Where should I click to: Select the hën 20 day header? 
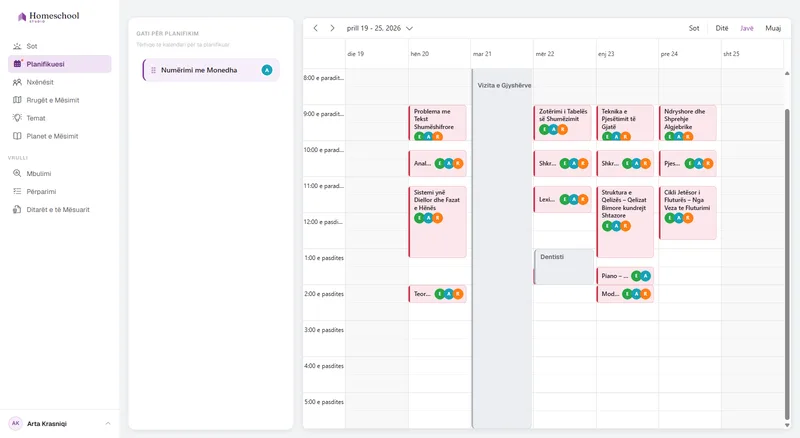click(x=439, y=54)
